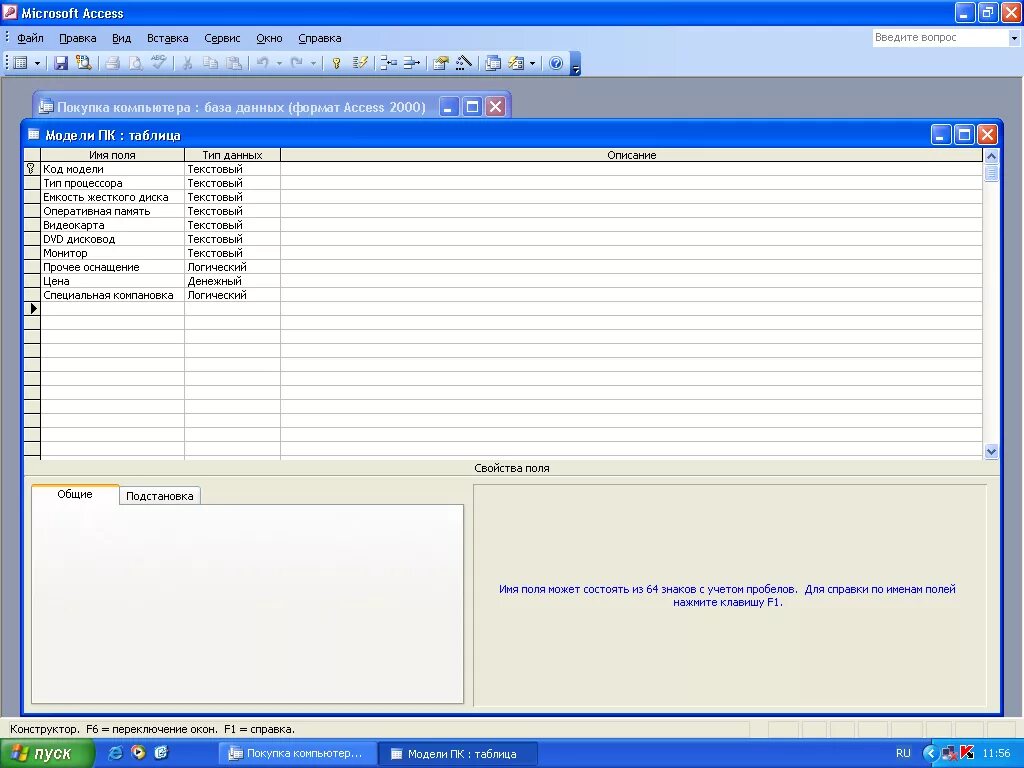This screenshot has width=1024, height=768.
Task: Click the Database Window toolbar icon
Action: click(x=493, y=63)
